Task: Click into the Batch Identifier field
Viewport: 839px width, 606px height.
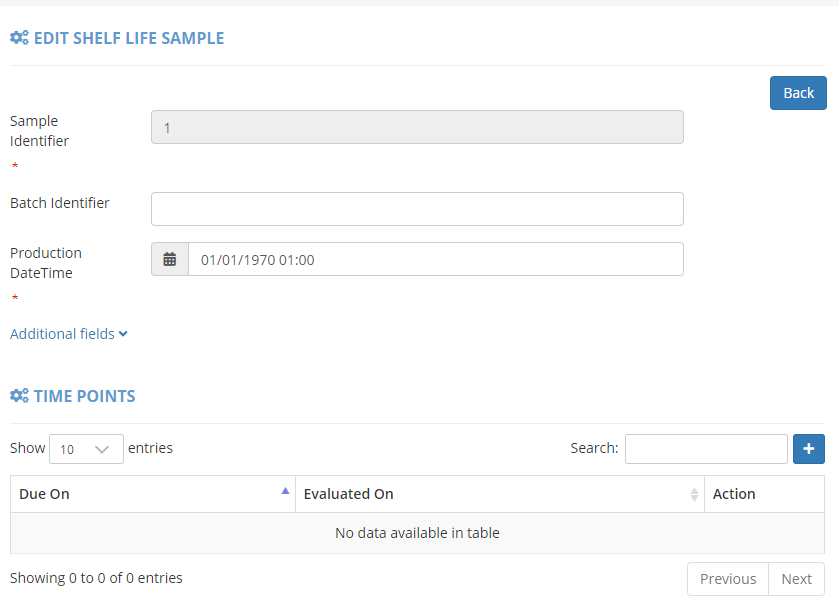Action: click(x=417, y=209)
